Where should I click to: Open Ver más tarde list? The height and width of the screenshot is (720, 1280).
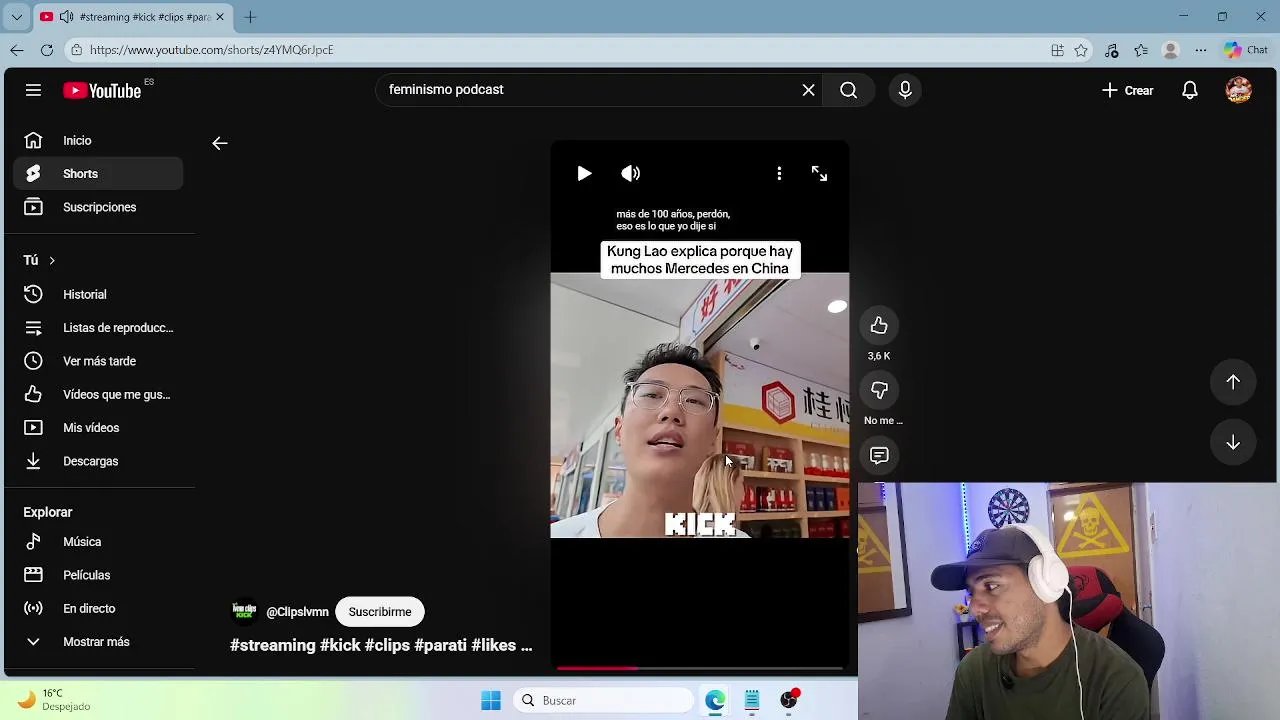click(x=98, y=361)
